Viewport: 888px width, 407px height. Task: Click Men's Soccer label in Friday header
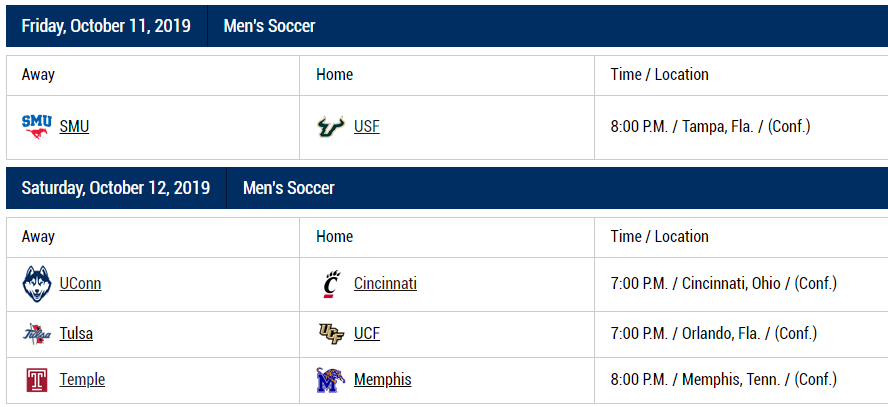pos(270,26)
